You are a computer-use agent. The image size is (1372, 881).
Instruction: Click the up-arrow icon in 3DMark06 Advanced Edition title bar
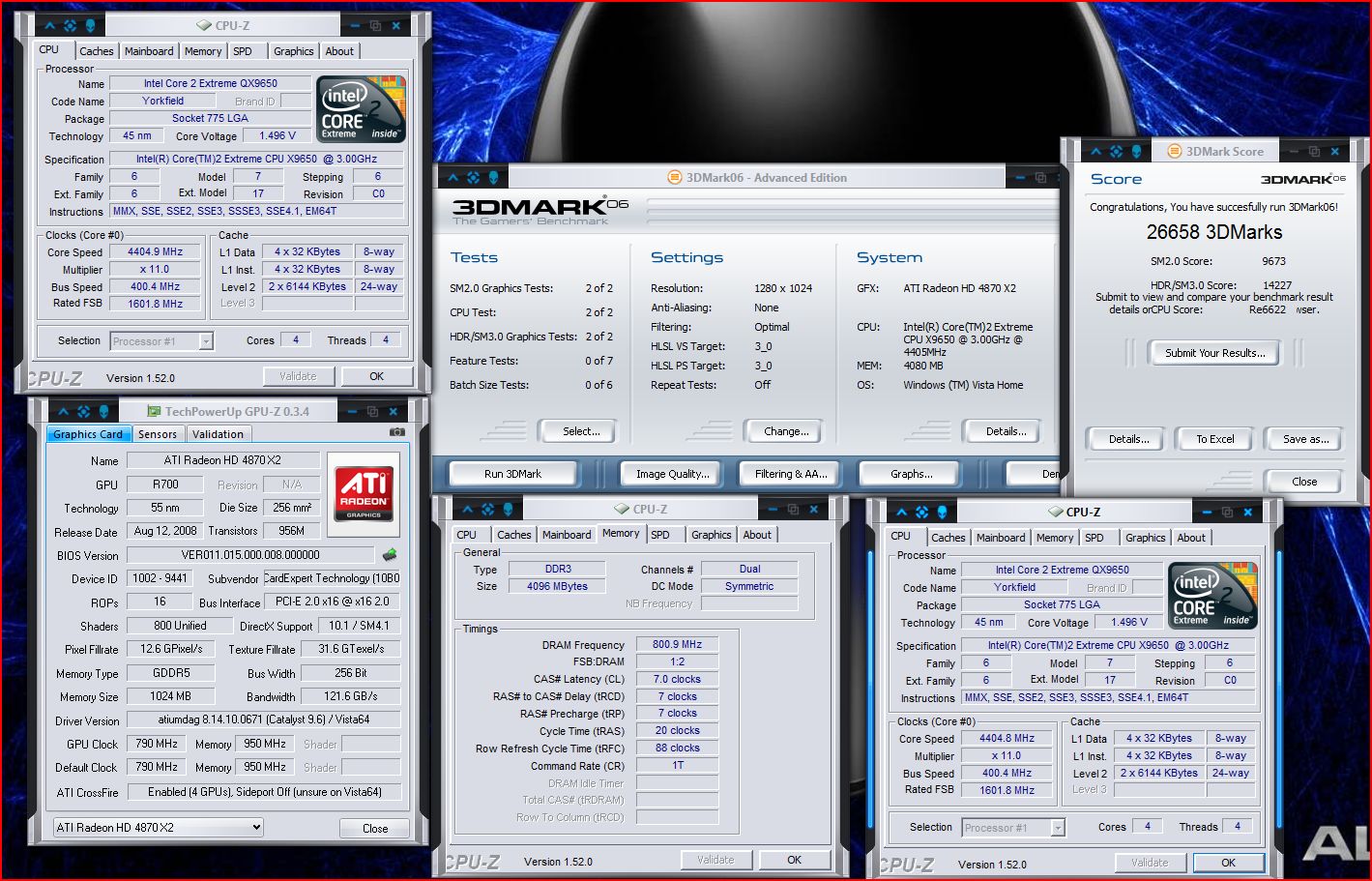click(452, 177)
